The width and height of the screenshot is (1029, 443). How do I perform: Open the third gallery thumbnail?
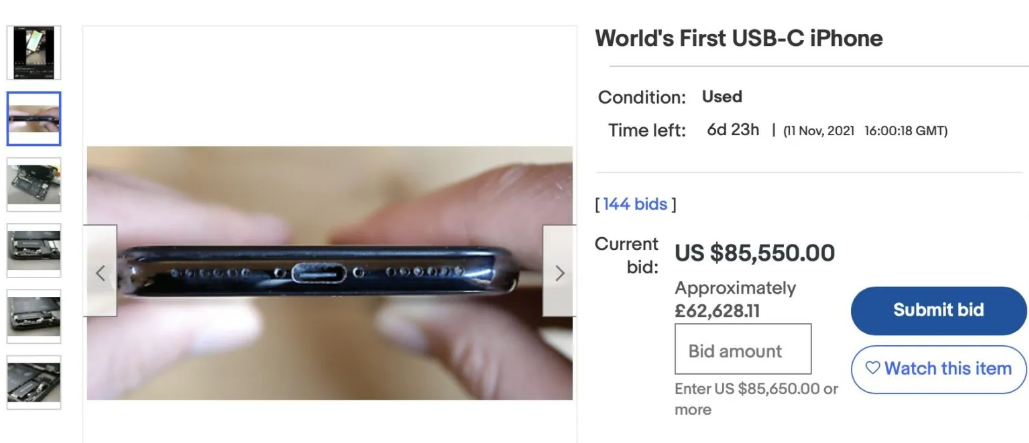coord(34,184)
